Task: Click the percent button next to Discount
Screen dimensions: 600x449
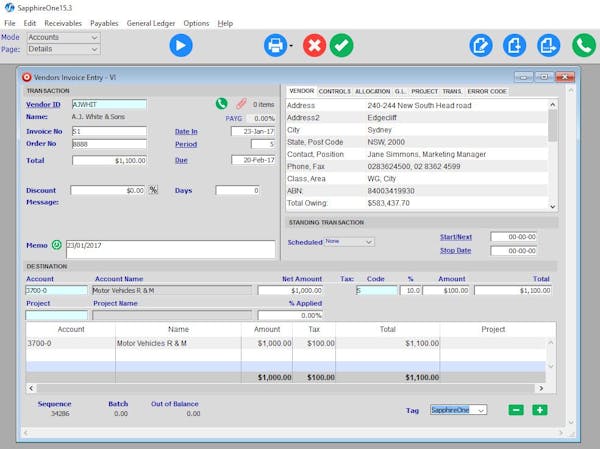Action: [153, 190]
